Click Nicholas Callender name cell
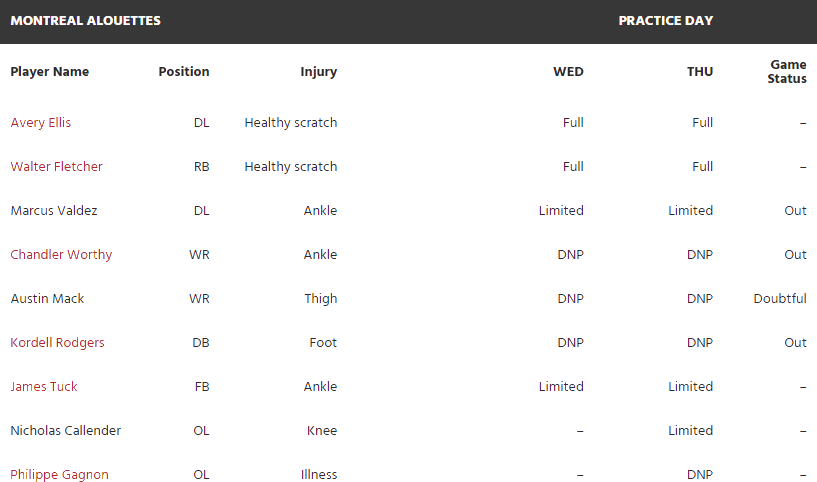This screenshot has height=482, width=817. tap(66, 430)
